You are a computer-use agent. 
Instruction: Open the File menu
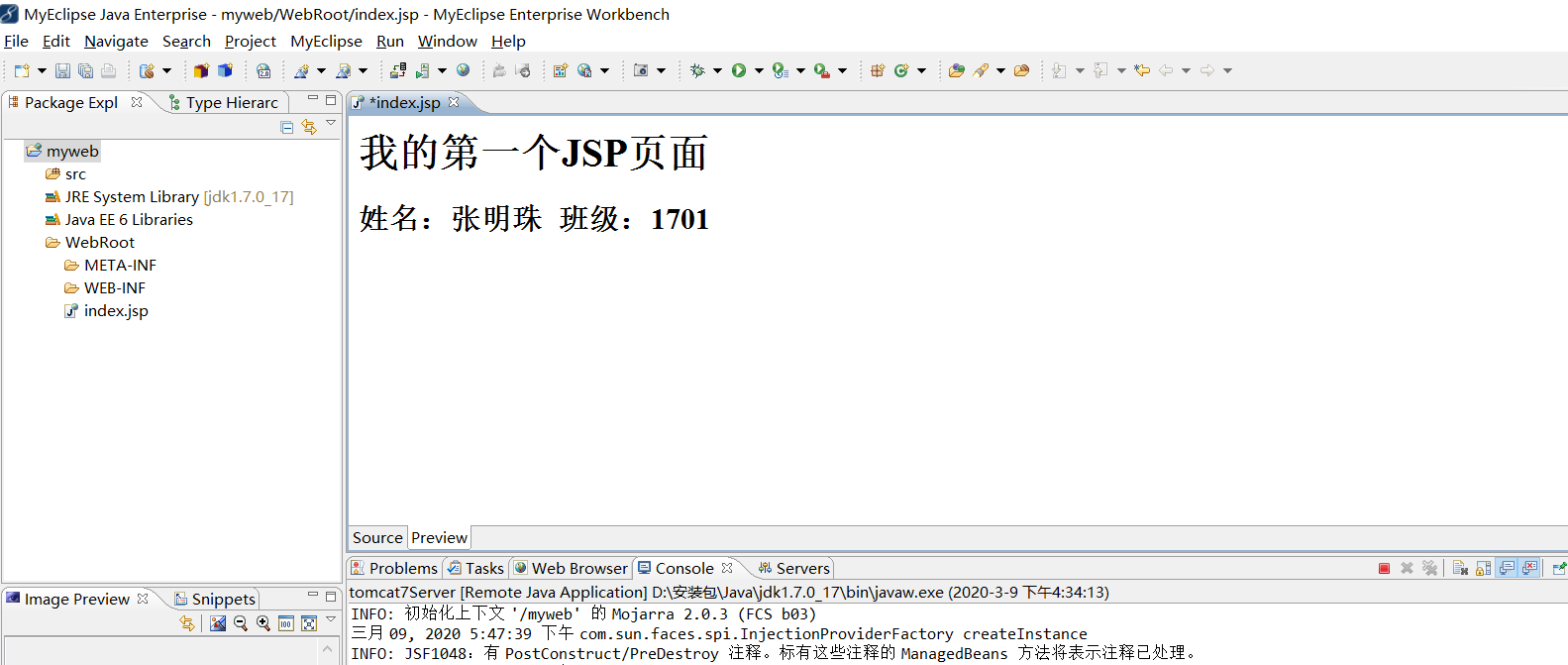coord(16,41)
